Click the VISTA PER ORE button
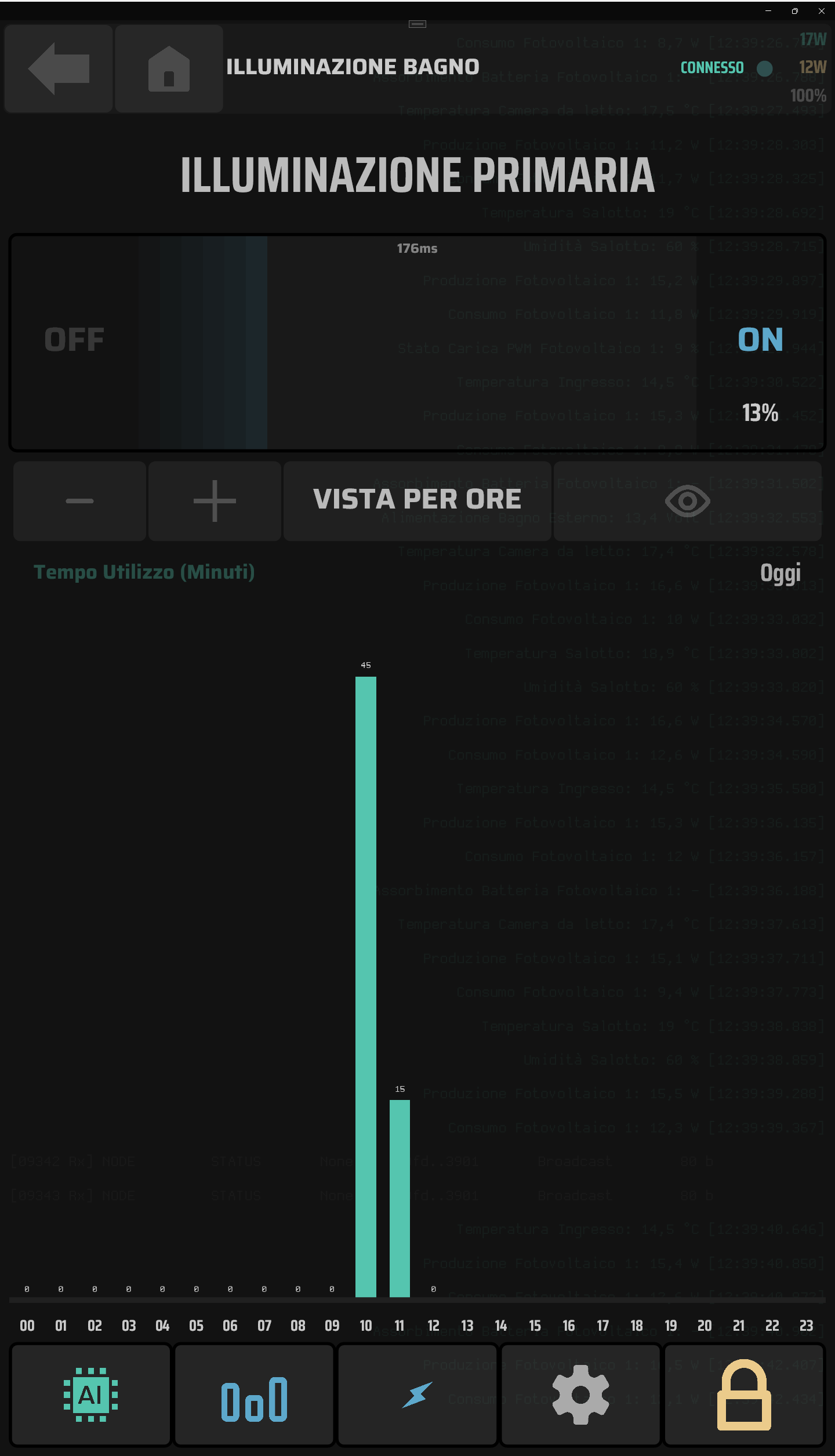 (x=418, y=501)
